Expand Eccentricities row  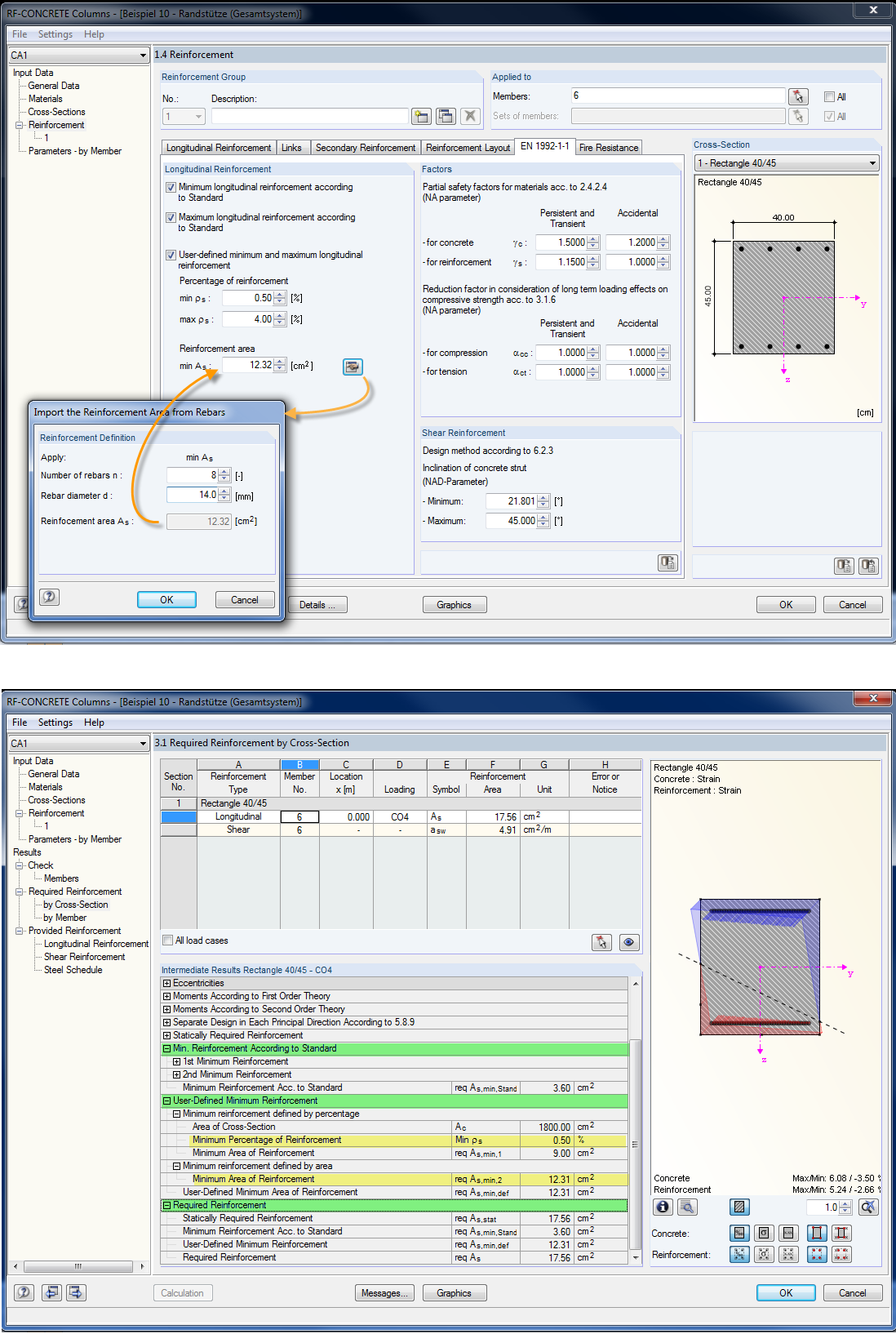[166, 983]
